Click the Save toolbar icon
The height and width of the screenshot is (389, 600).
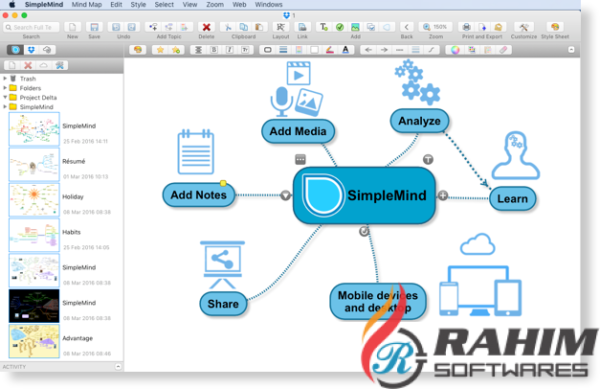pos(94,27)
